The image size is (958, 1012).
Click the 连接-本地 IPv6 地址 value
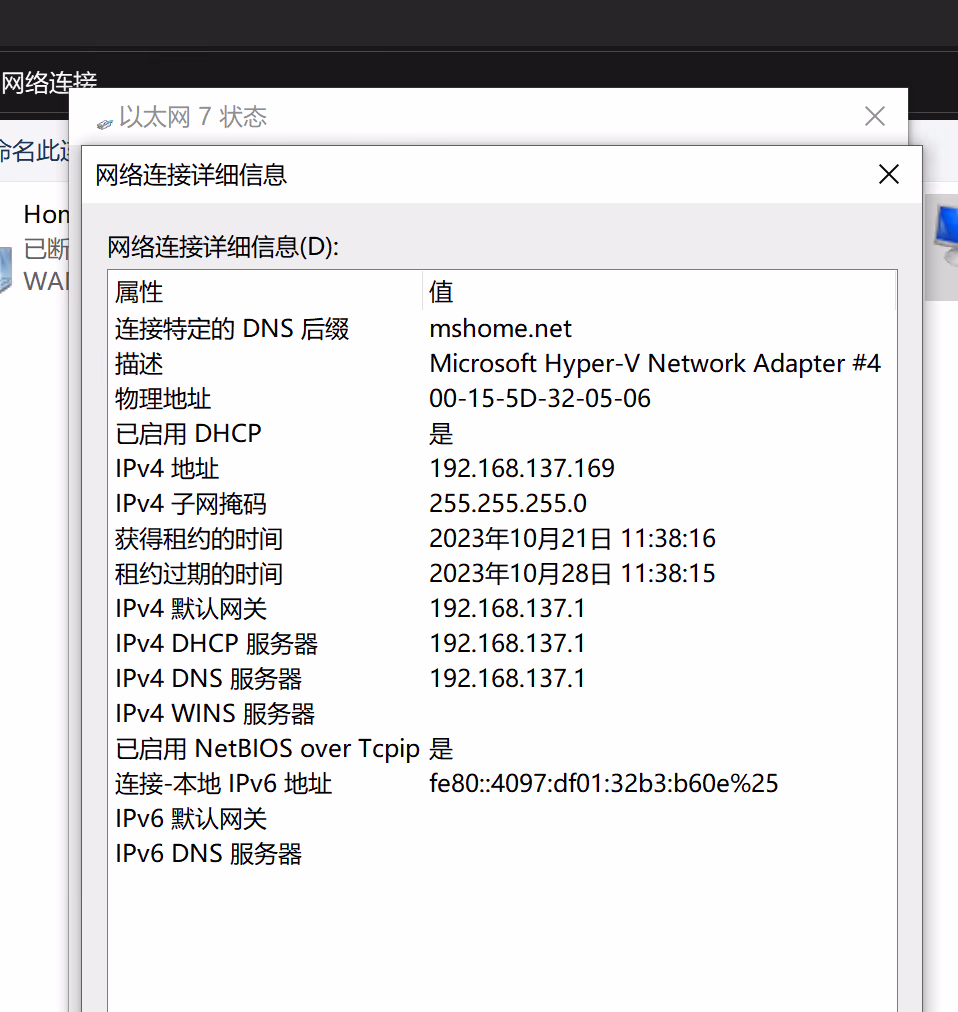click(603, 784)
